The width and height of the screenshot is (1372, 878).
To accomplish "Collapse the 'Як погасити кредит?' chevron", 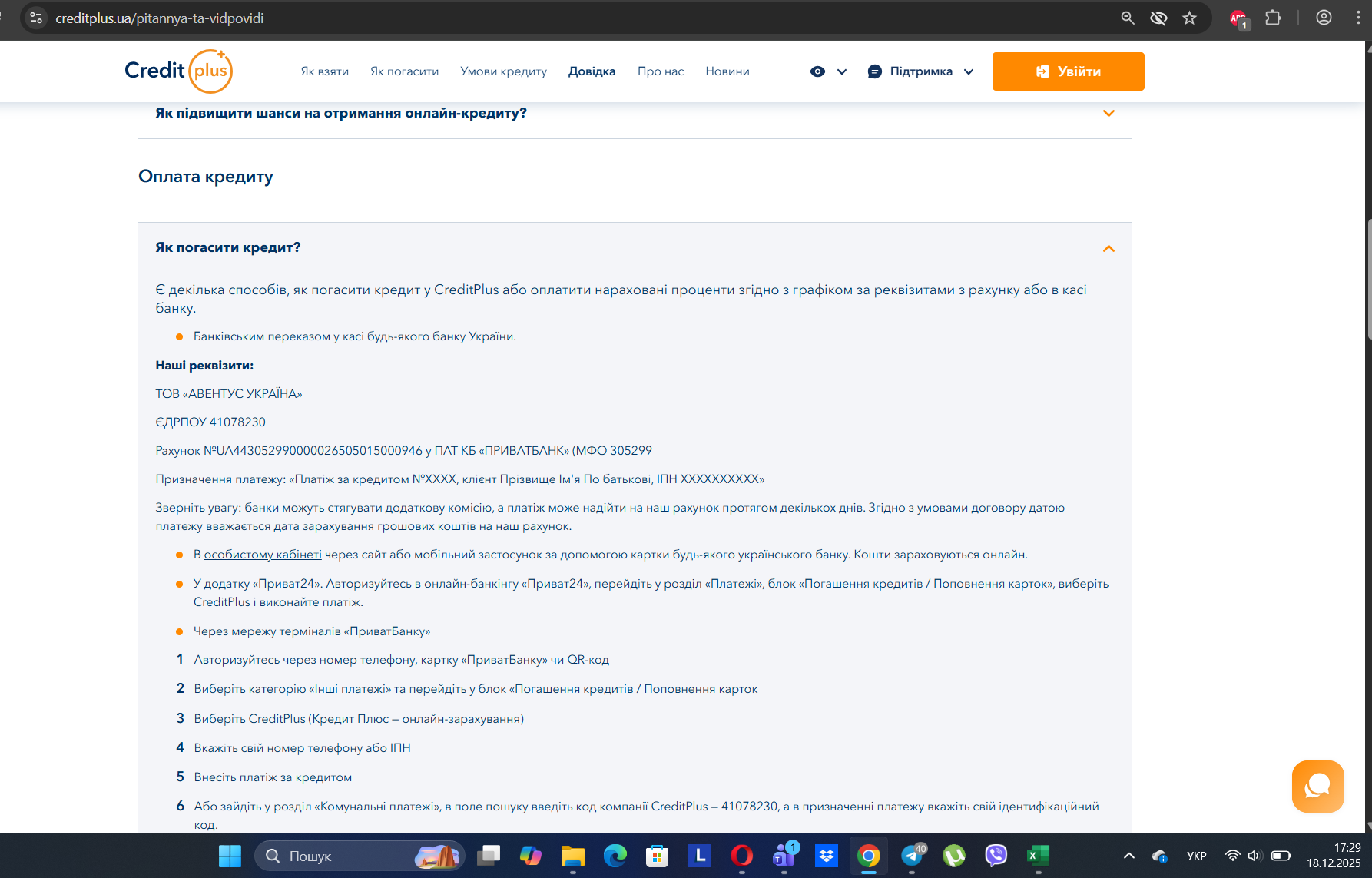I will pyautogui.click(x=1109, y=248).
